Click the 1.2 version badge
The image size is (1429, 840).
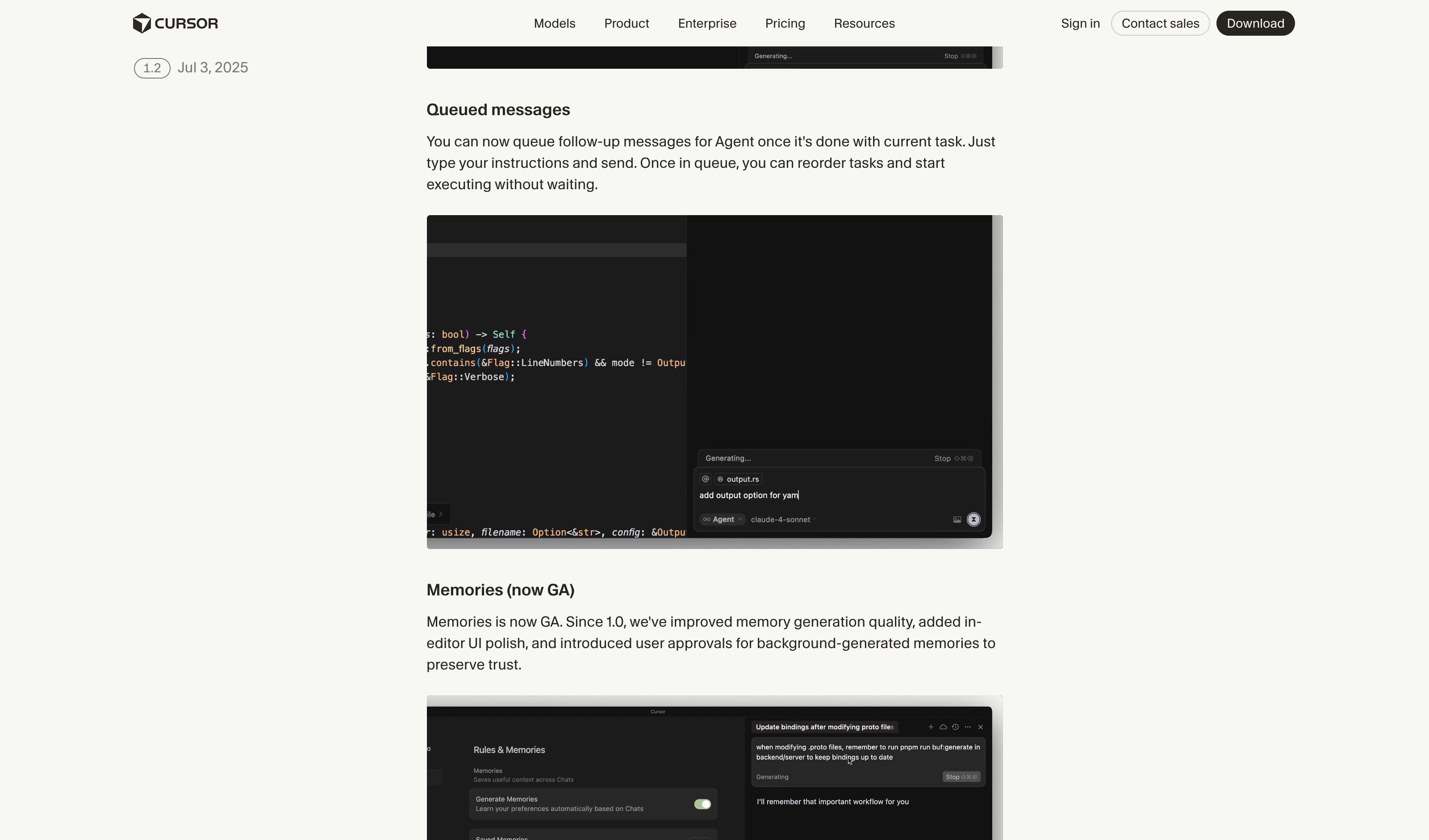152,68
